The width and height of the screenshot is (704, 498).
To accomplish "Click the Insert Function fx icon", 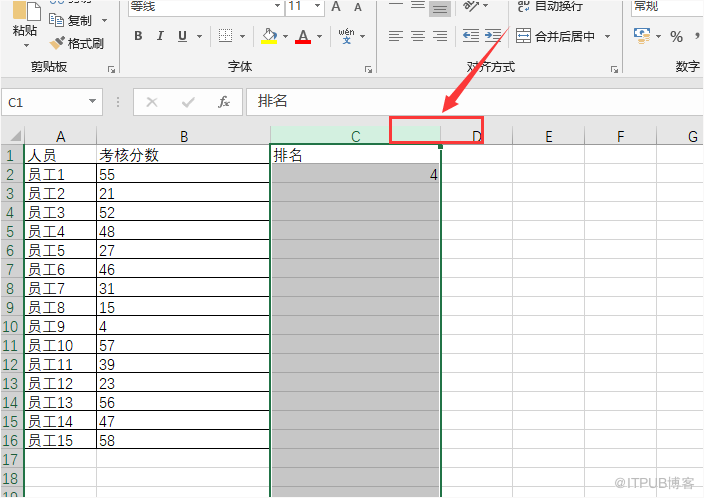I will coord(224,102).
